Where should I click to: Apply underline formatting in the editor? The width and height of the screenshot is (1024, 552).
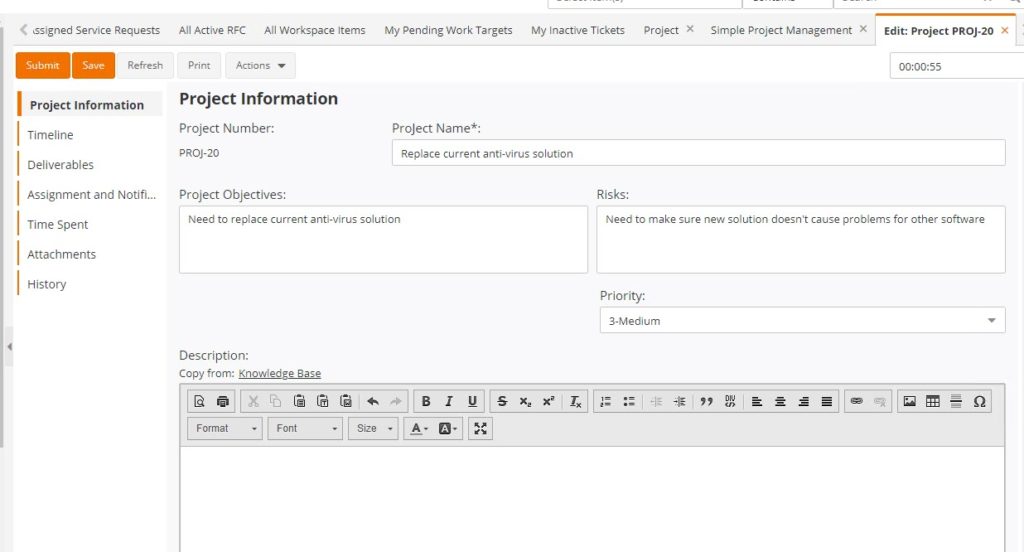tap(473, 401)
